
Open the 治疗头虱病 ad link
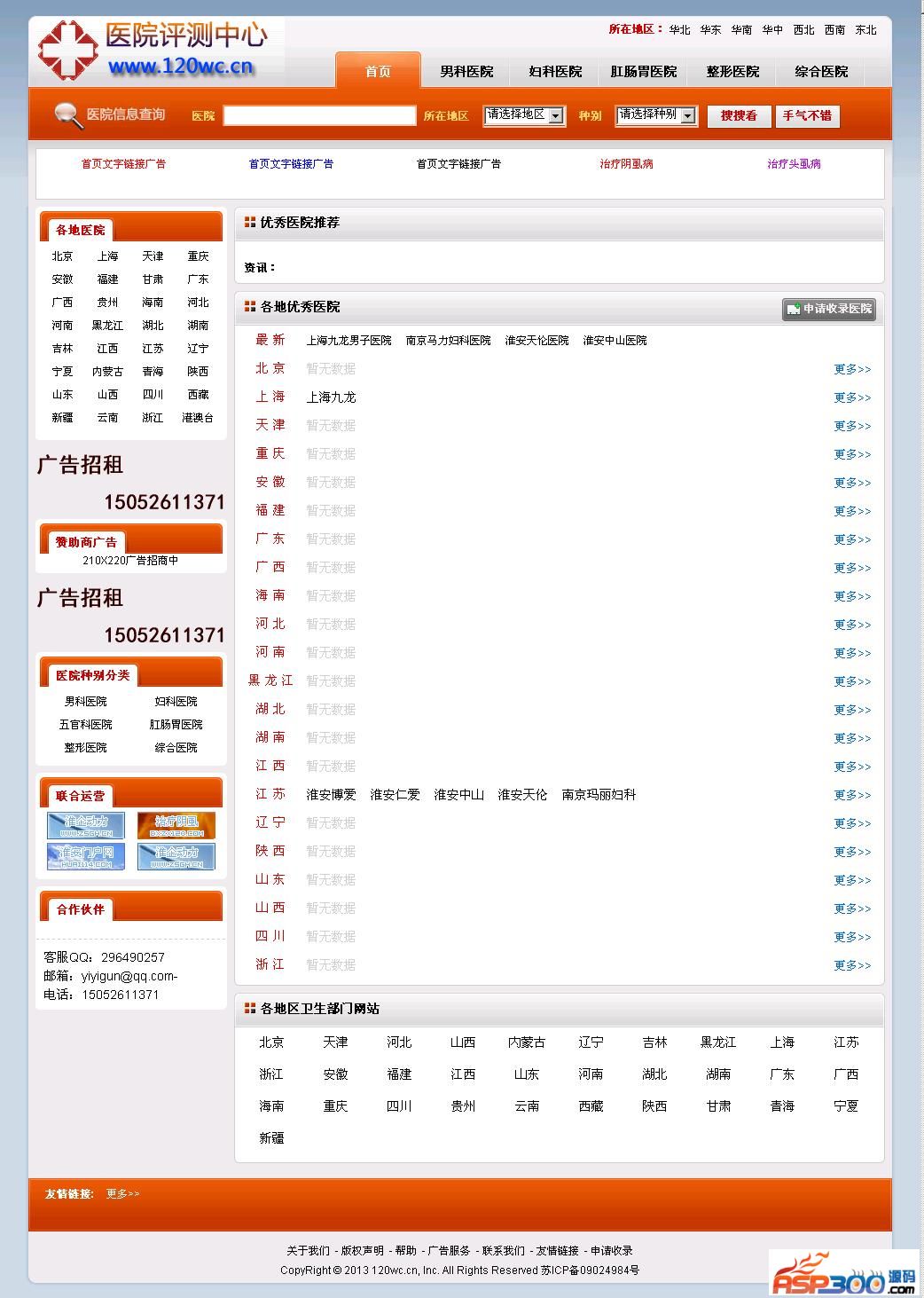tap(795, 164)
